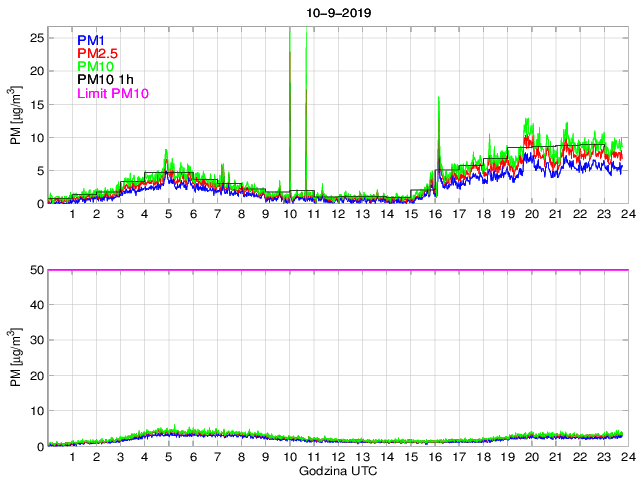Click the green PM10 legend entry
This screenshot has width=640, height=480.
96,67
